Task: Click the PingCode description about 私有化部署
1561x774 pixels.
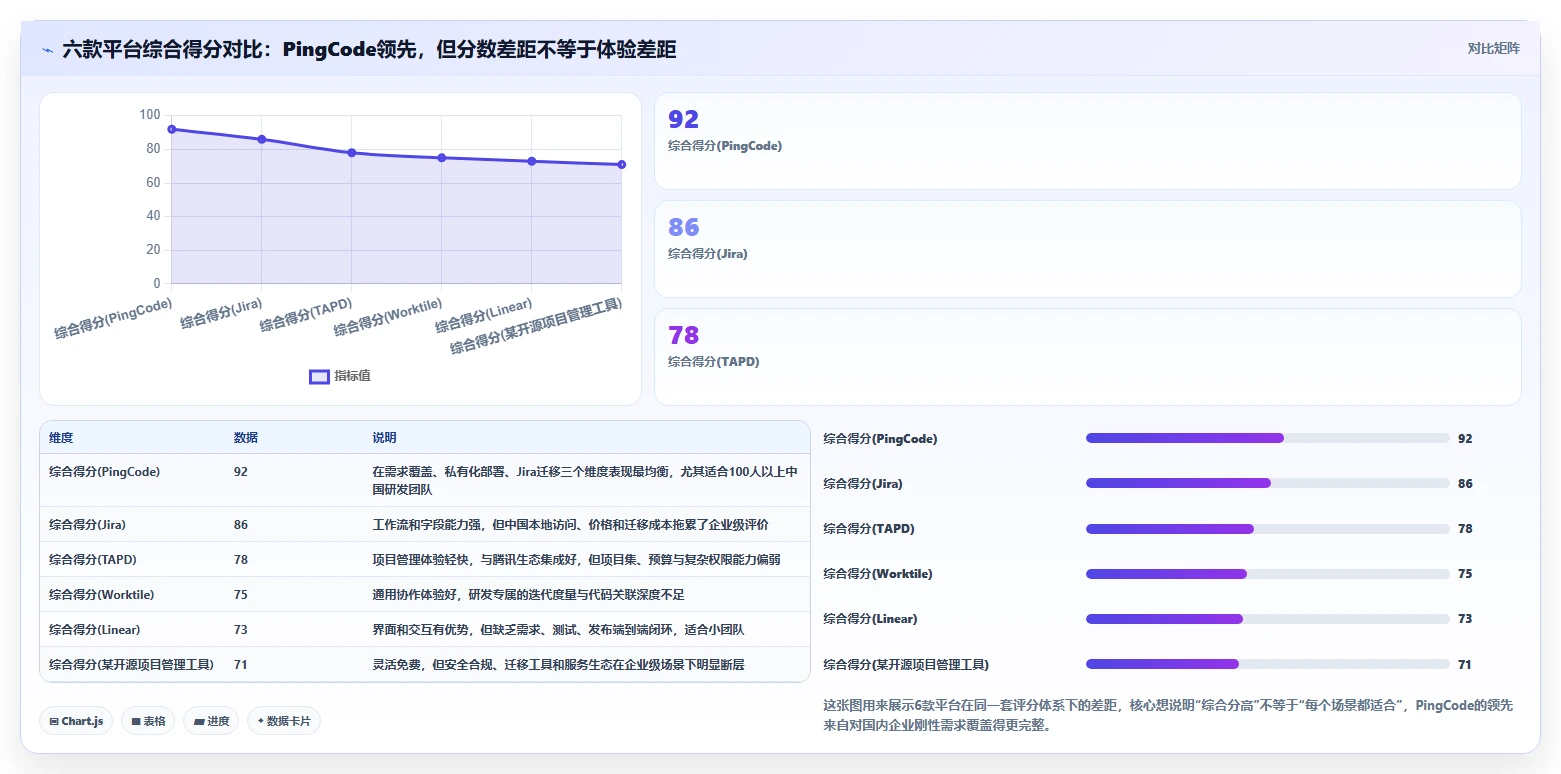Action: (585, 480)
